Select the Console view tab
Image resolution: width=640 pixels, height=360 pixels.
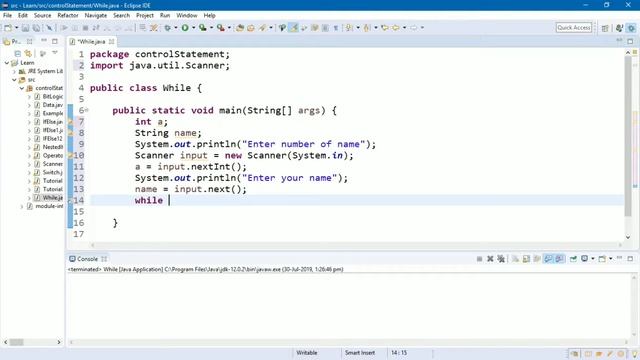87,259
